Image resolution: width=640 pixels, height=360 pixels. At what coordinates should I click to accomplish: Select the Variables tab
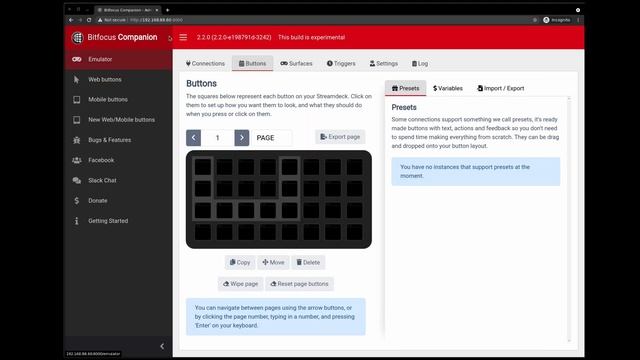point(448,88)
